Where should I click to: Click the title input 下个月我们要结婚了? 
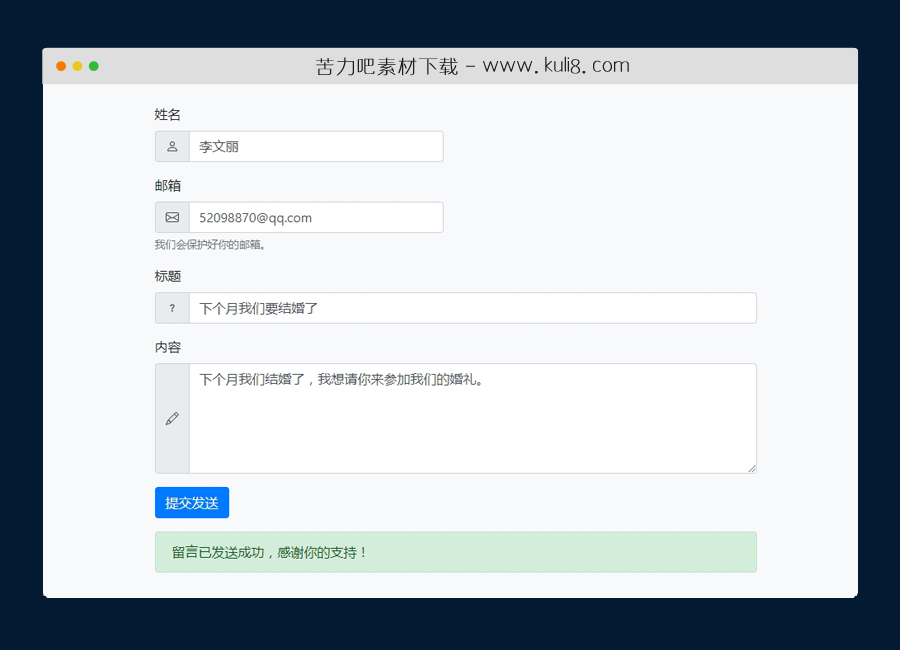click(x=470, y=308)
